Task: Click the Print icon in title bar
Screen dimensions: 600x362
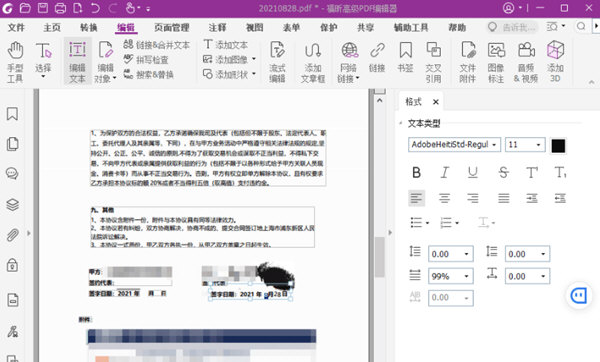Action: point(60,8)
